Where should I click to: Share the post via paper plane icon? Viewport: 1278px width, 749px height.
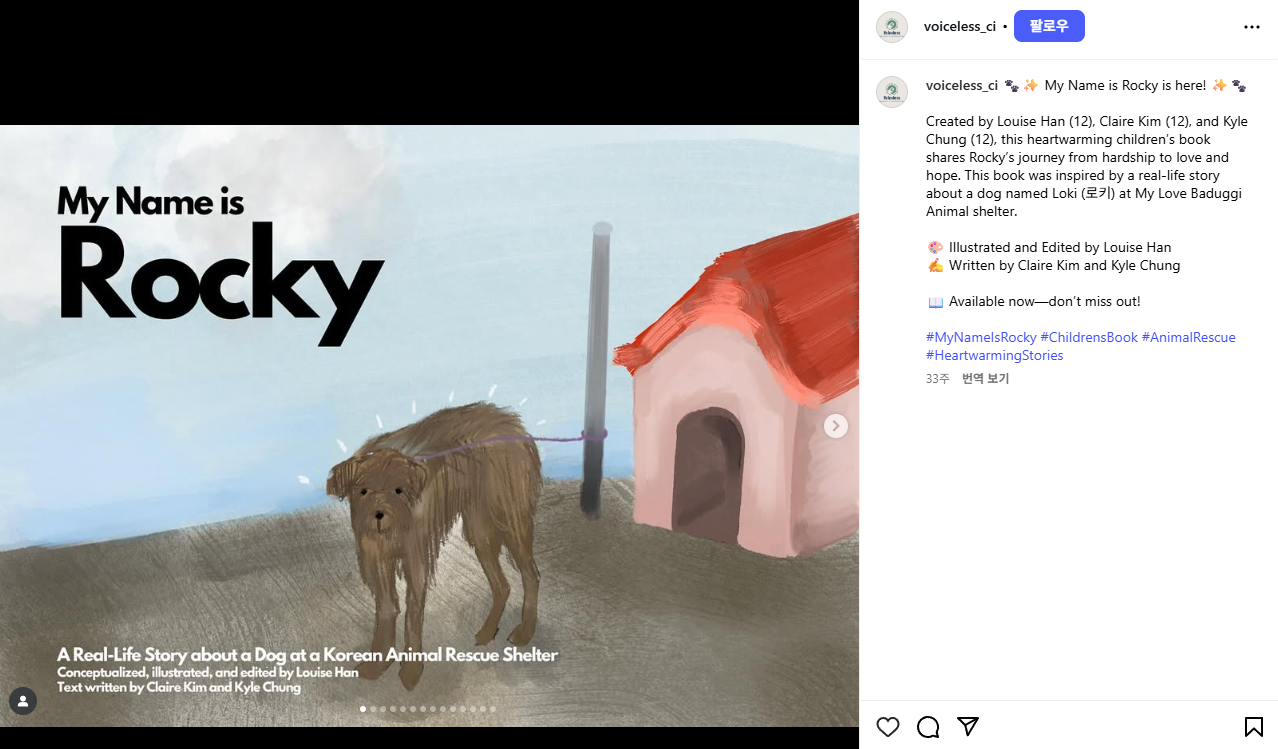tap(967, 727)
